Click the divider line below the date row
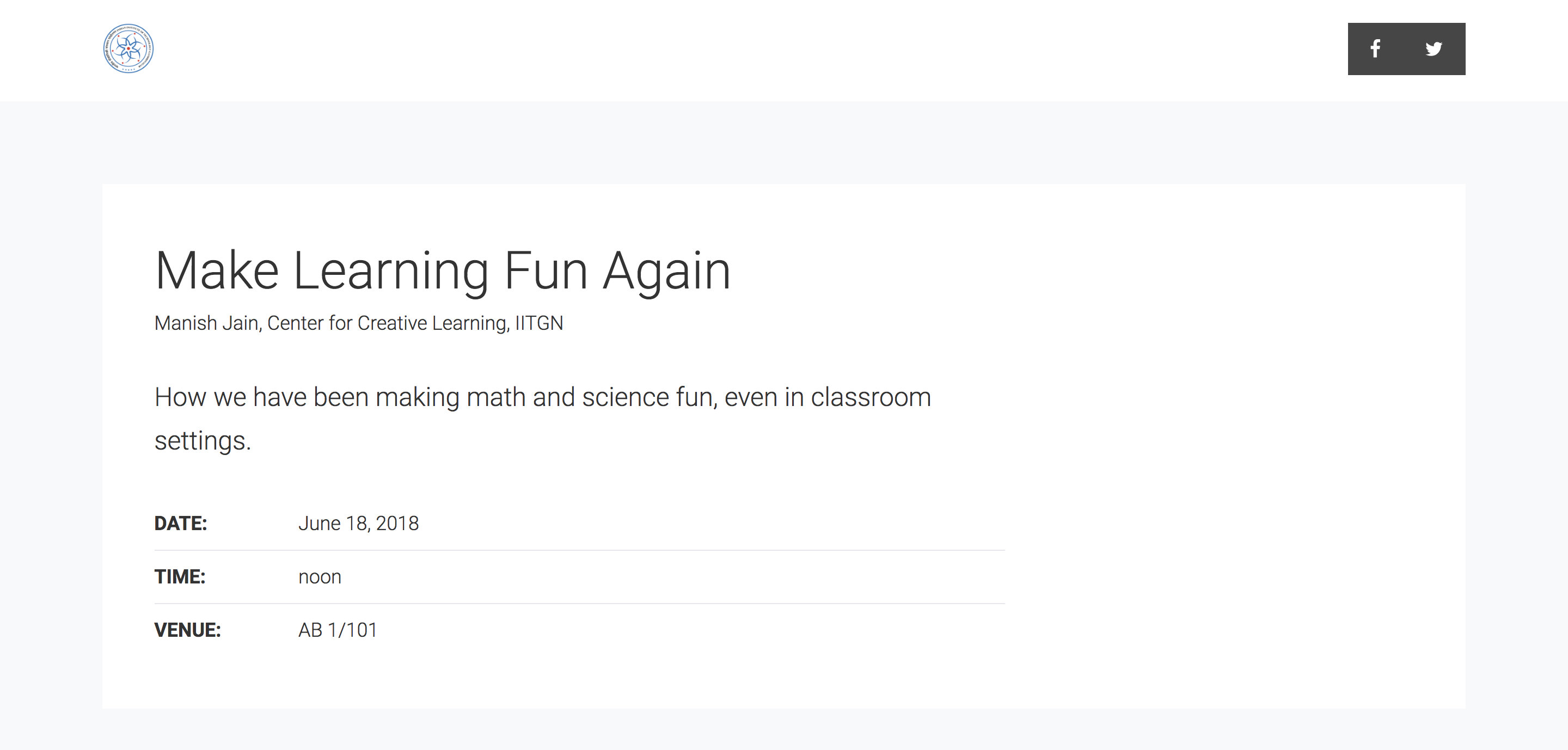Screen dimensions: 1568x750 pyautogui.click(x=579, y=550)
